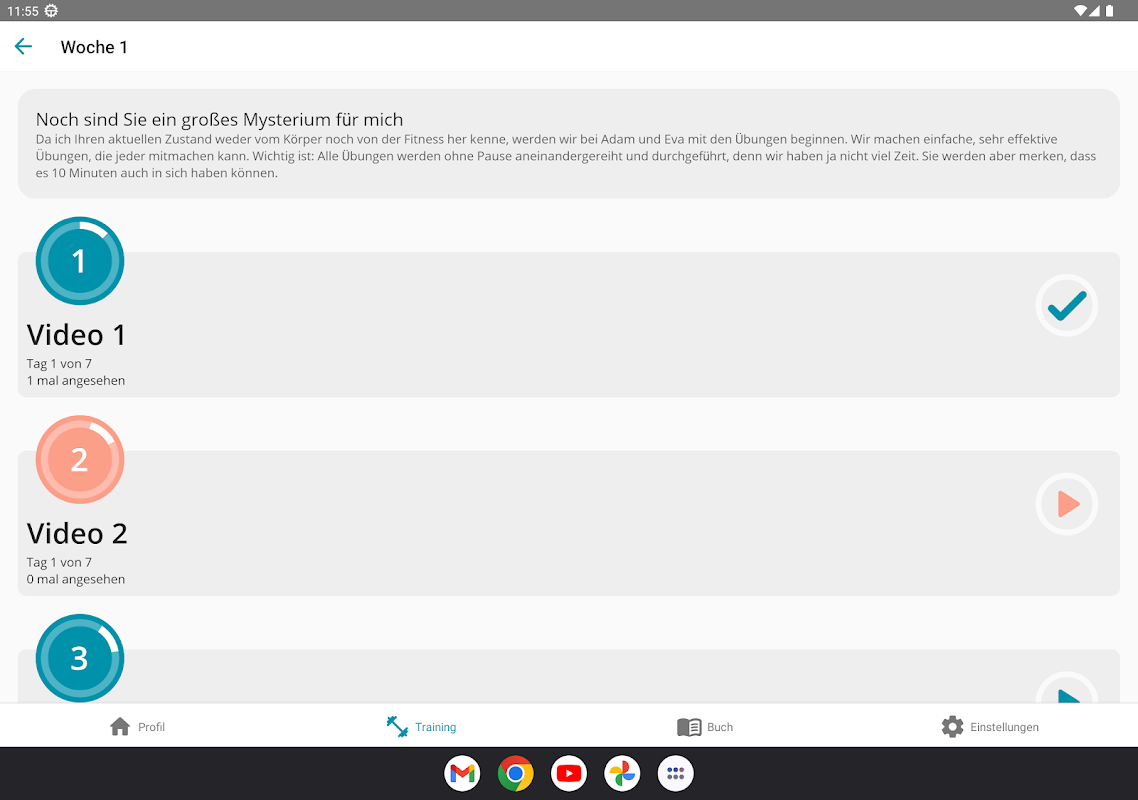Open the Profil tab
The image size is (1138, 800).
[x=137, y=727]
